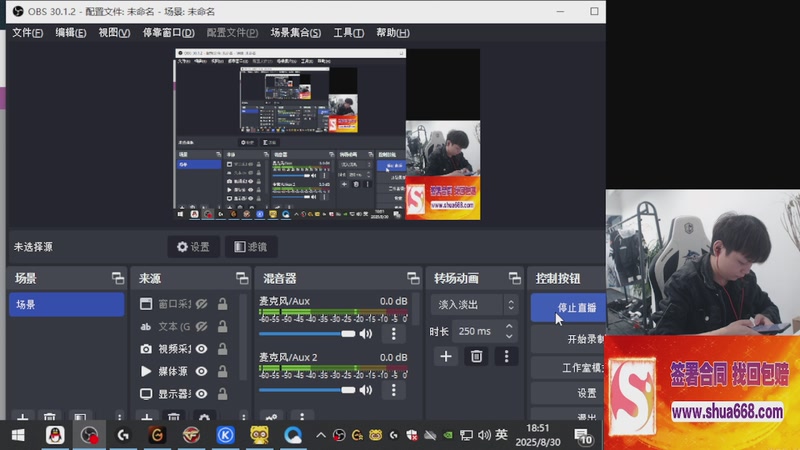Increase the transition duration stepper
This screenshot has height=450, width=800.
509,327
